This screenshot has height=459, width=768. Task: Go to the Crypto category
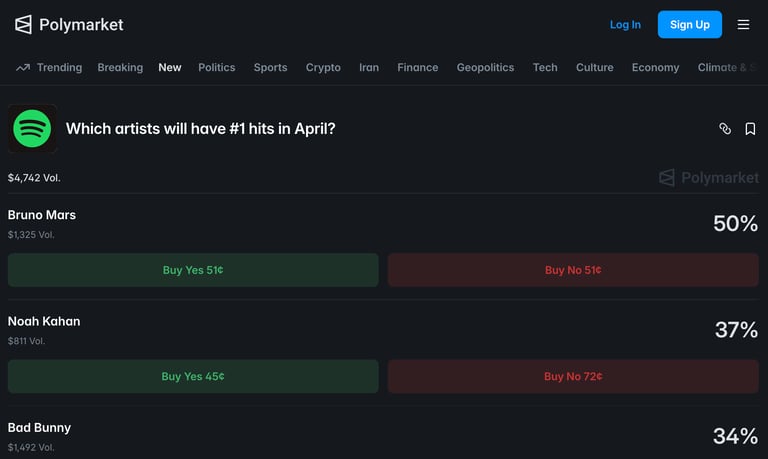[323, 68]
